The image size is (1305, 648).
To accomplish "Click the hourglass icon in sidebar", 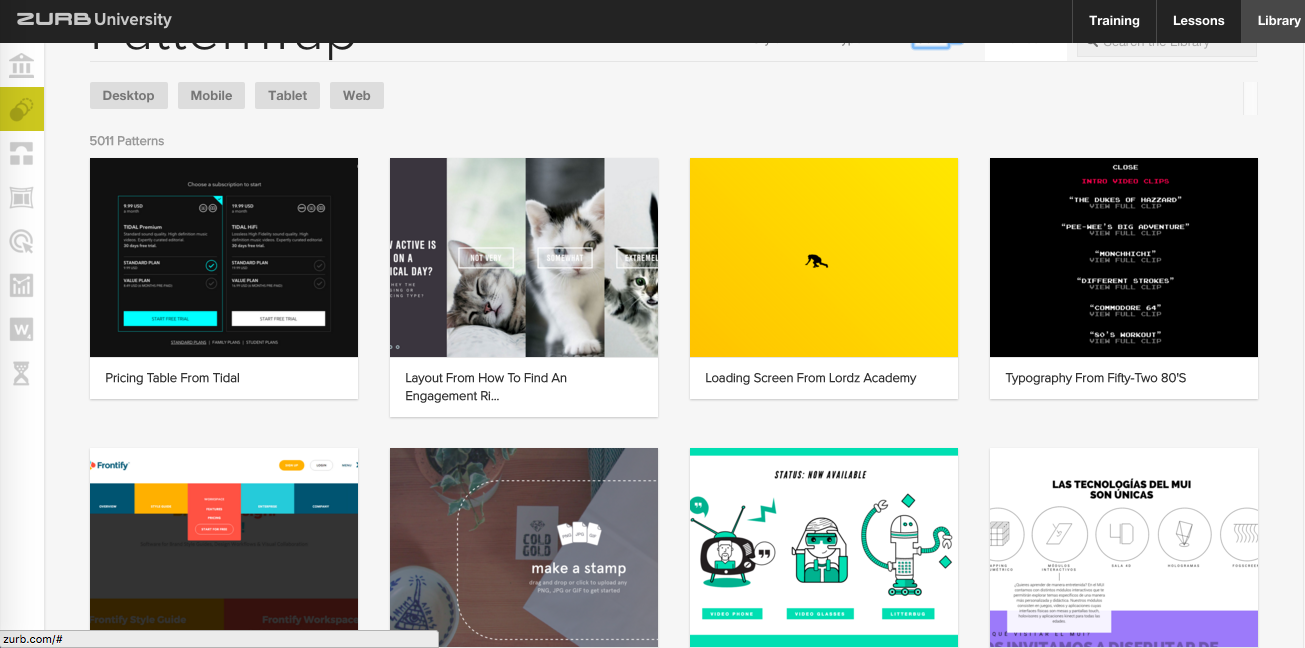I will coord(21,373).
